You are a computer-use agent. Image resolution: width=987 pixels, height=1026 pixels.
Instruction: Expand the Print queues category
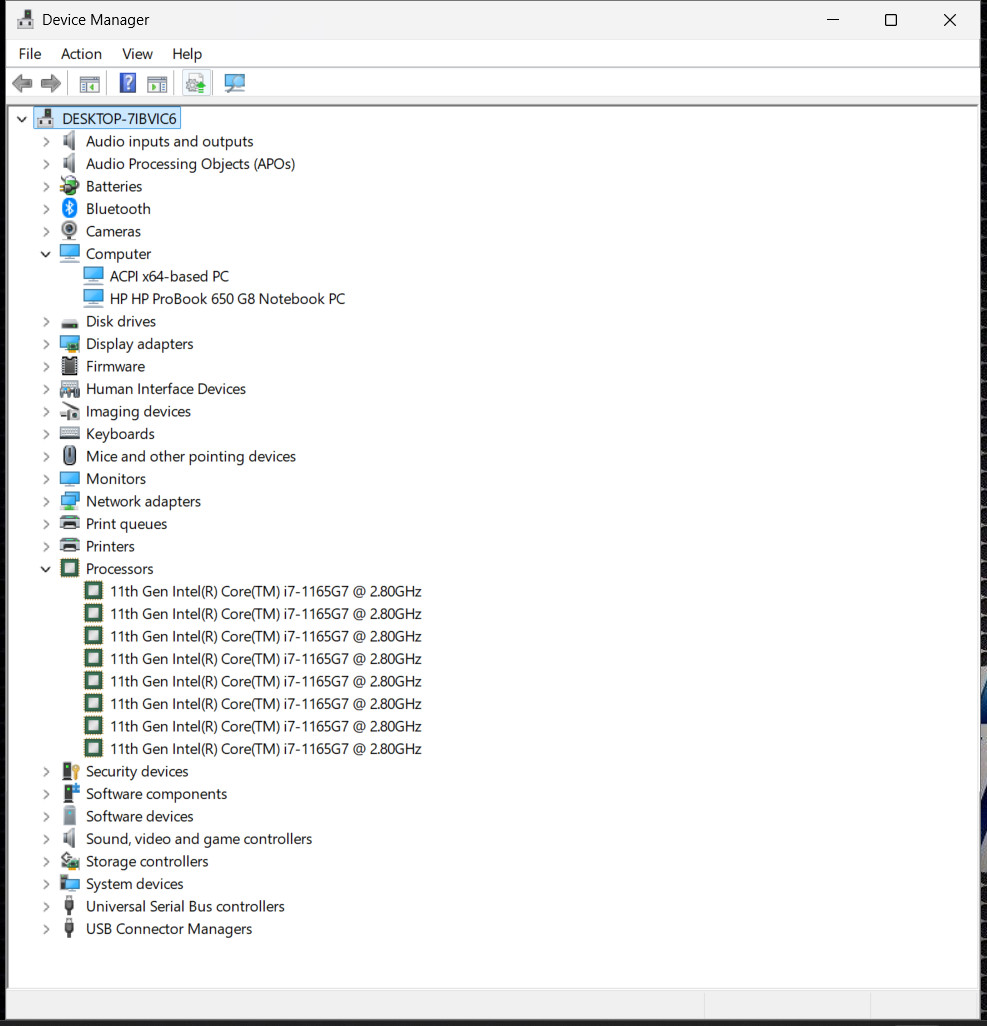tap(46, 524)
